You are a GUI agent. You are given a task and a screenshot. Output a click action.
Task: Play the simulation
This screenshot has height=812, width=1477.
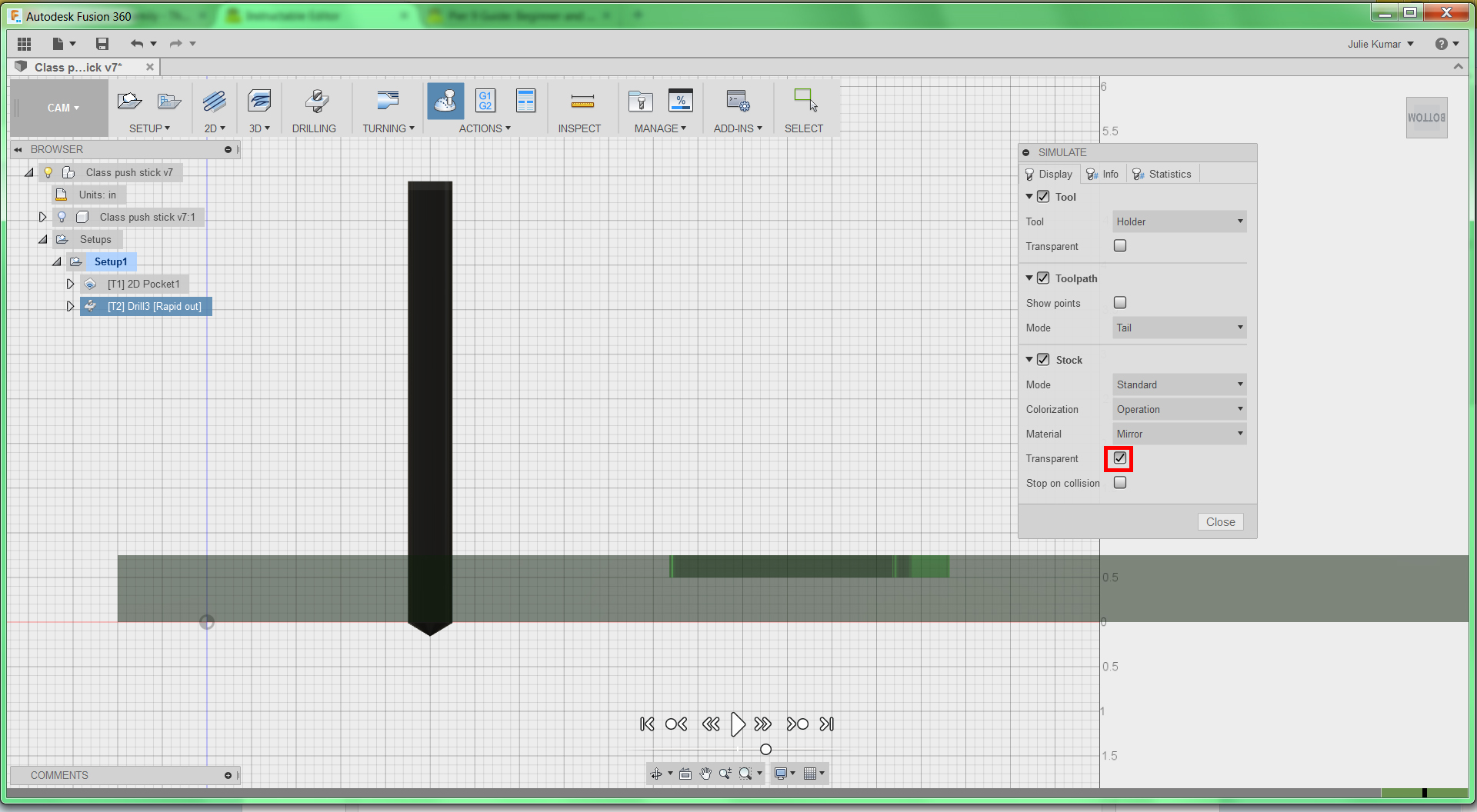[738, 724]
